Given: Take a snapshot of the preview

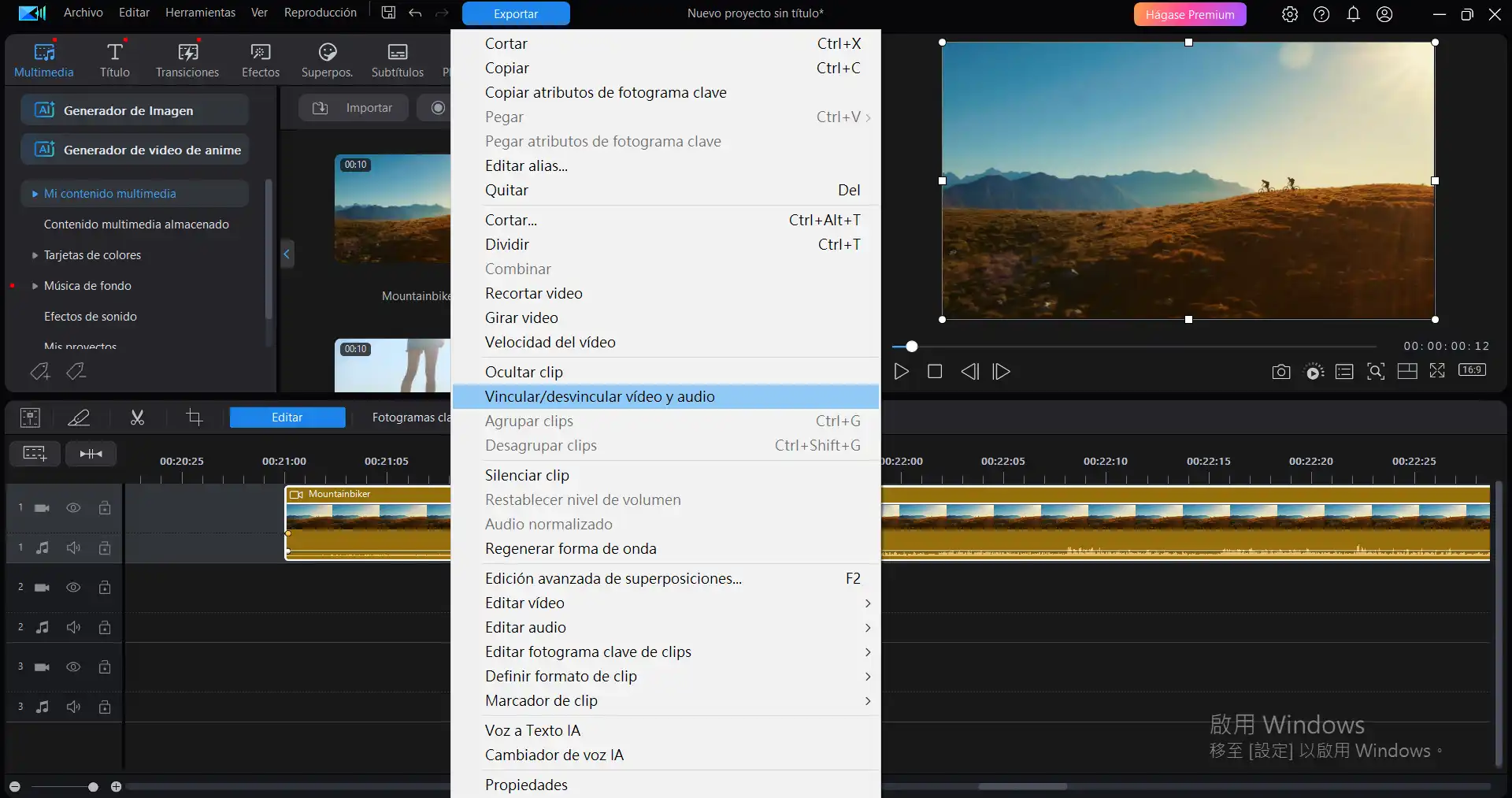Looking at the screenshot, I should tap(1281, 372).
